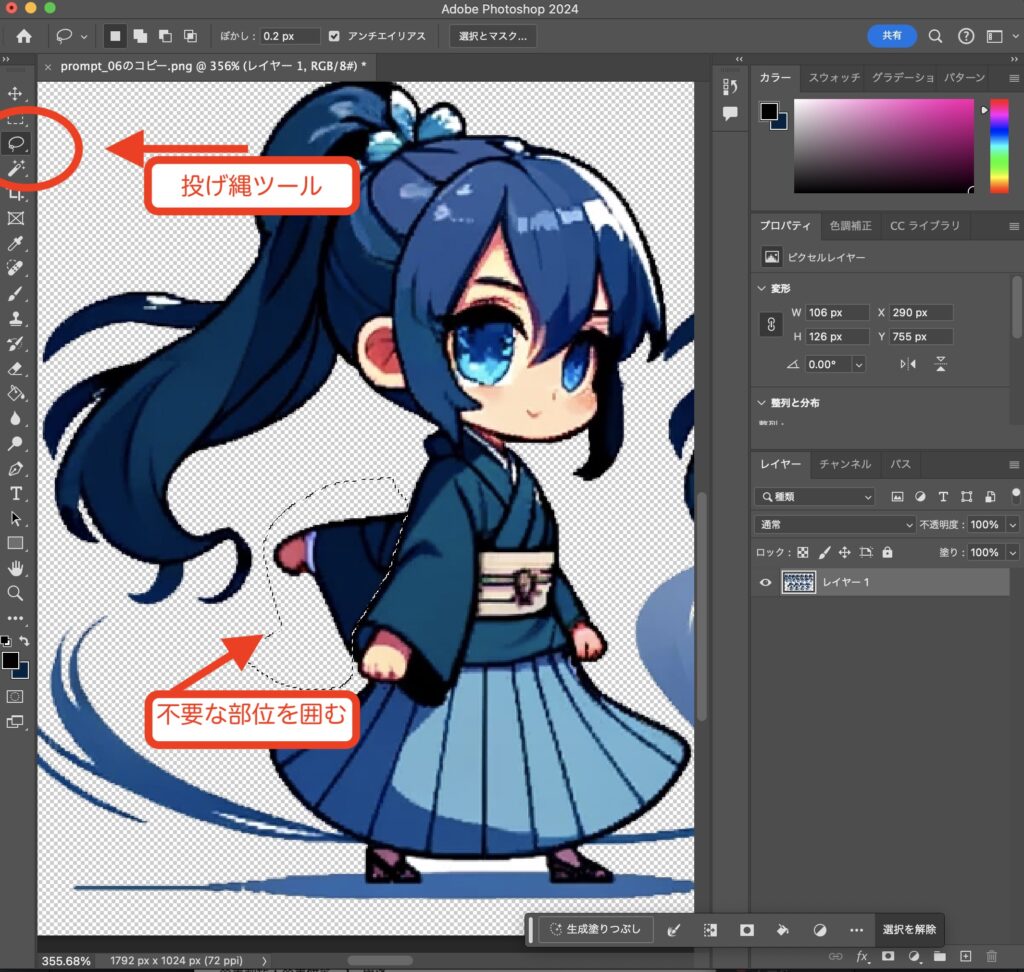1024x972 pixels.
Task: Select the Rectangle shape tool
Action: pos(16,543)
